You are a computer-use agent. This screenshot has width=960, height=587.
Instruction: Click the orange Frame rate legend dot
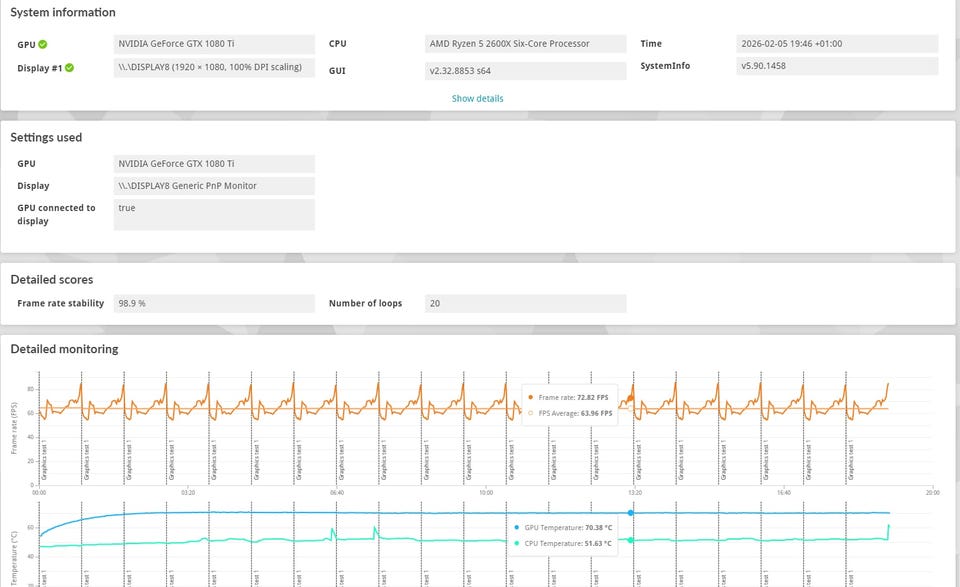[x=530, y=398]
